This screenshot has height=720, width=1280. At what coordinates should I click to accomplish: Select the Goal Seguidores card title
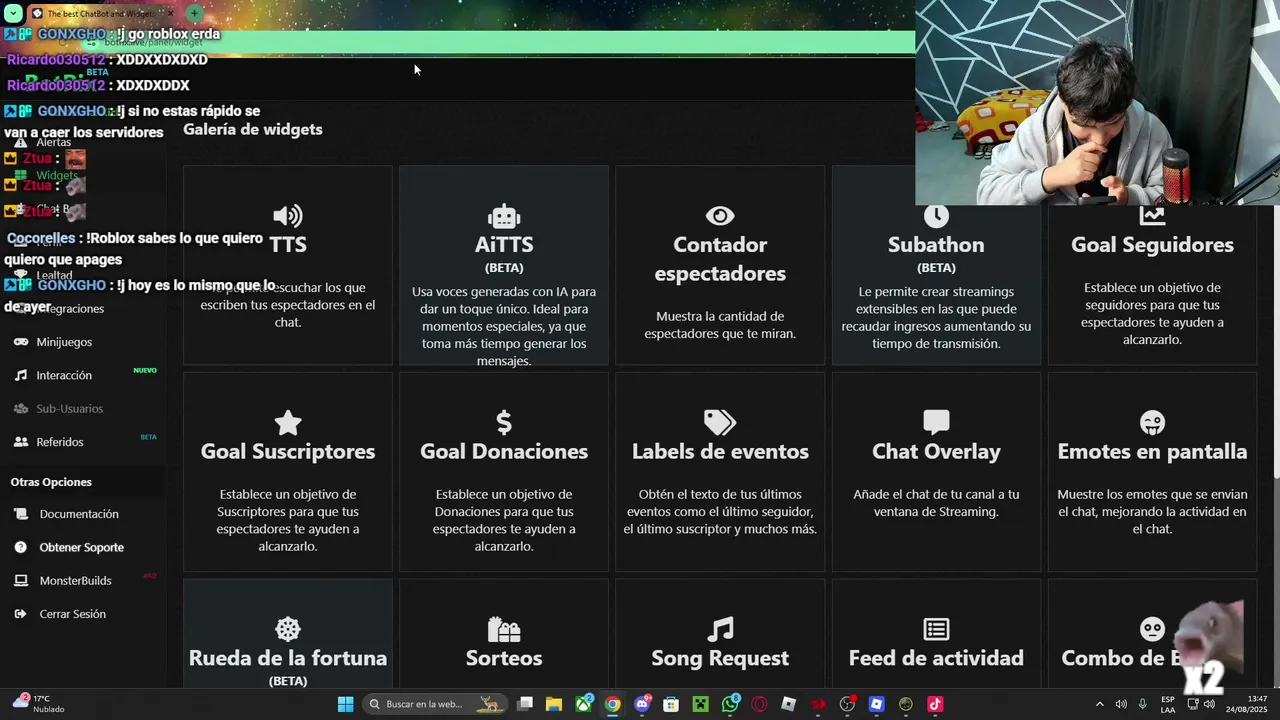tap(1152, 244)
